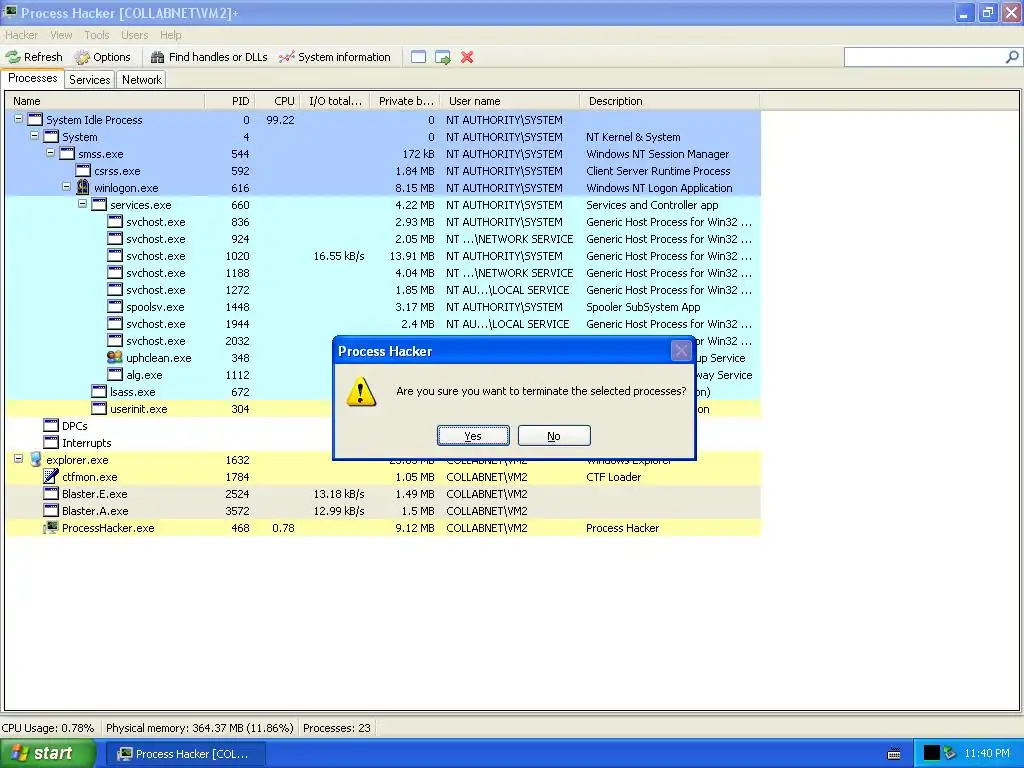The image size is (1024, 768).
Task: Click the winlogon.exe process icon
Action: 83,187
